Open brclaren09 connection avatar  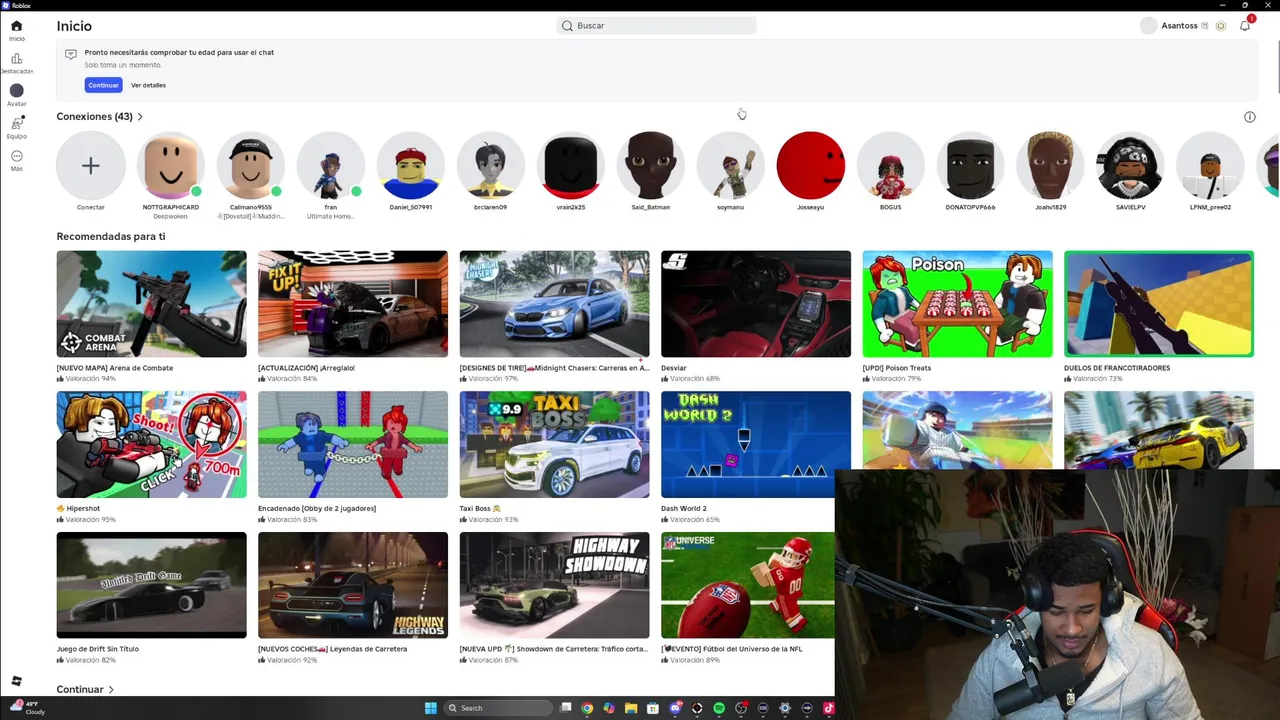click(x=491, y=165)
